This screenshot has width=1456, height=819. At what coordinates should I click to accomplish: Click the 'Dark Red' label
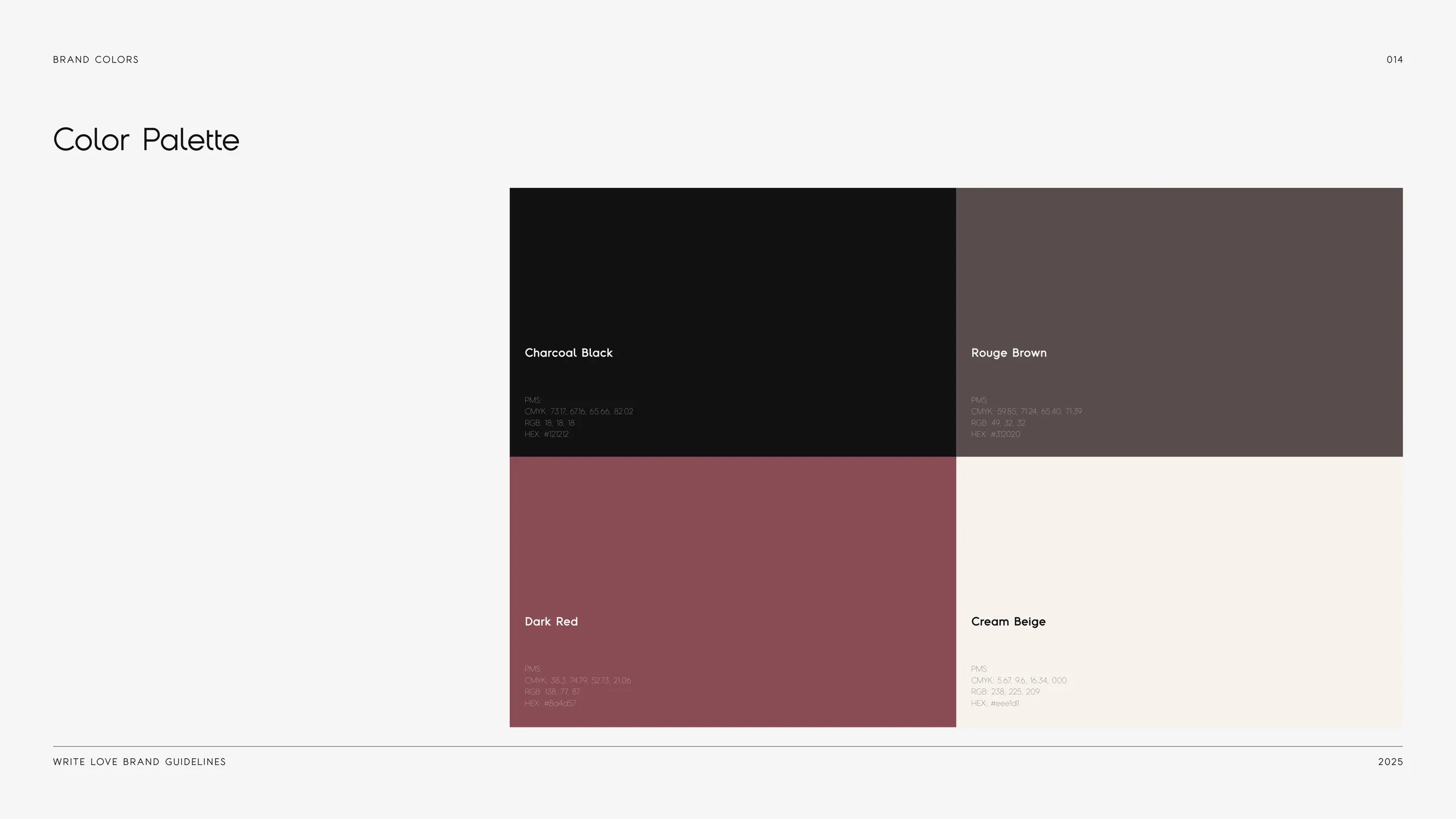[x=551, y=622]
